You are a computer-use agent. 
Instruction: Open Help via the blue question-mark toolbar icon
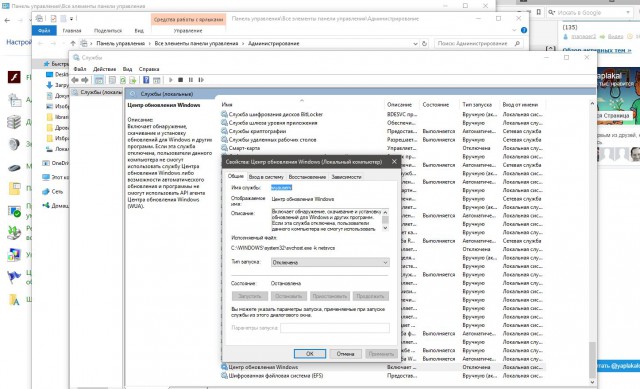point(146,80)
